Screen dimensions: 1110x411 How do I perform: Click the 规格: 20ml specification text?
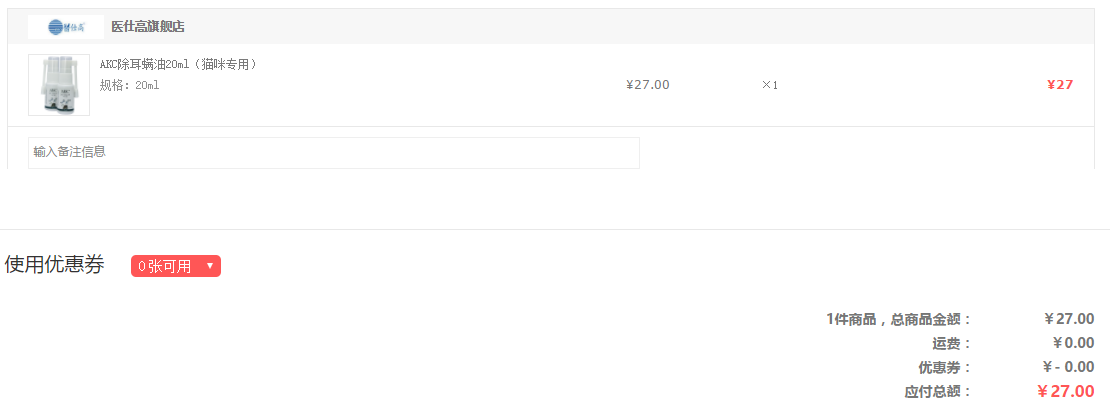click(x=130, y=85)
